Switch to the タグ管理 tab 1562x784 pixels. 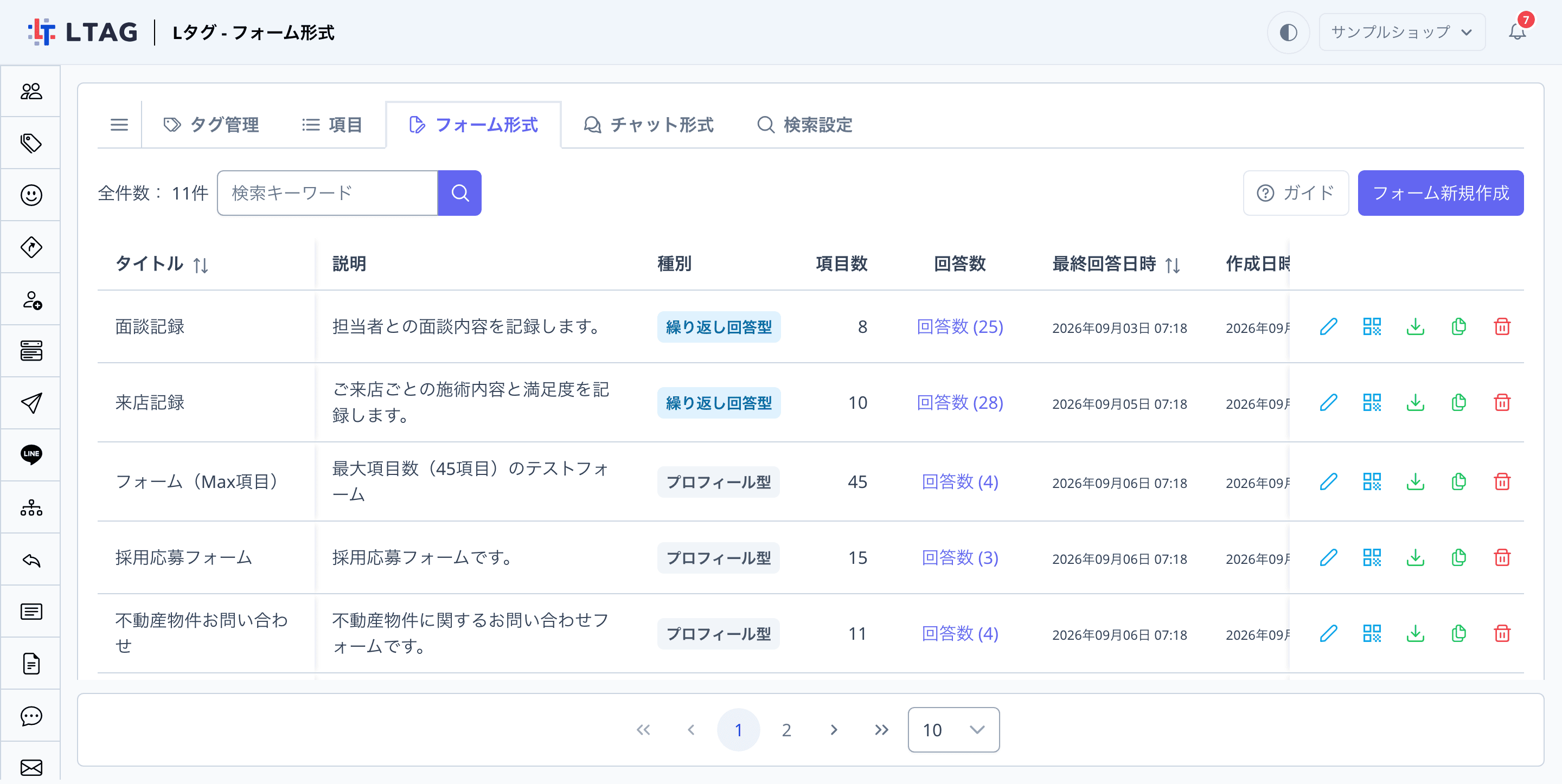212,125
